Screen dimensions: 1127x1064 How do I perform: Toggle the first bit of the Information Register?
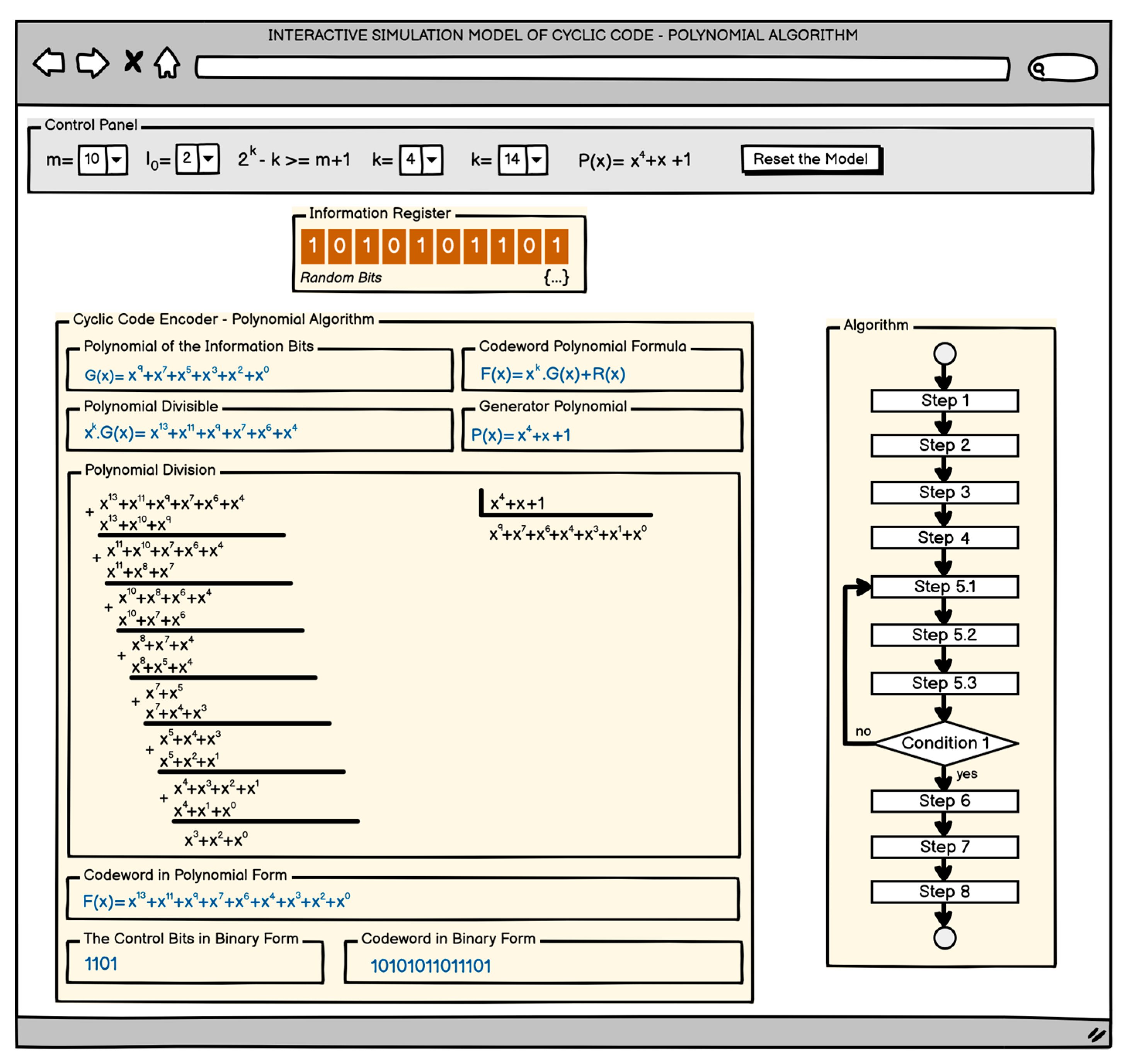click(x=312, y=246)
